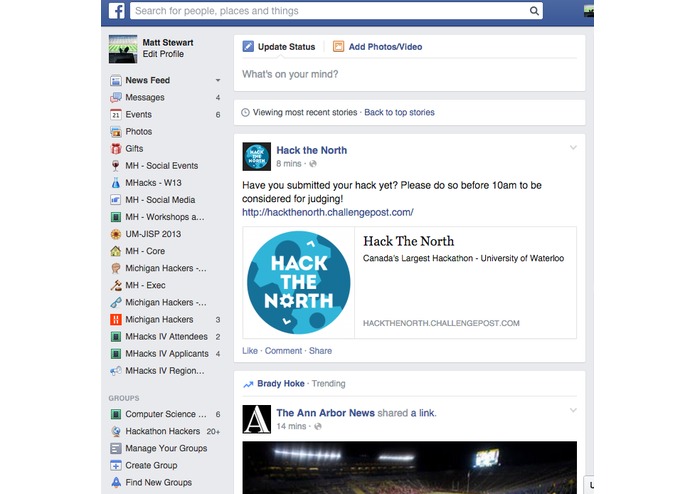The width and height of the screenshot is (695, 494).
Task: Click the Hack The North link preview image
Action: 299,283
